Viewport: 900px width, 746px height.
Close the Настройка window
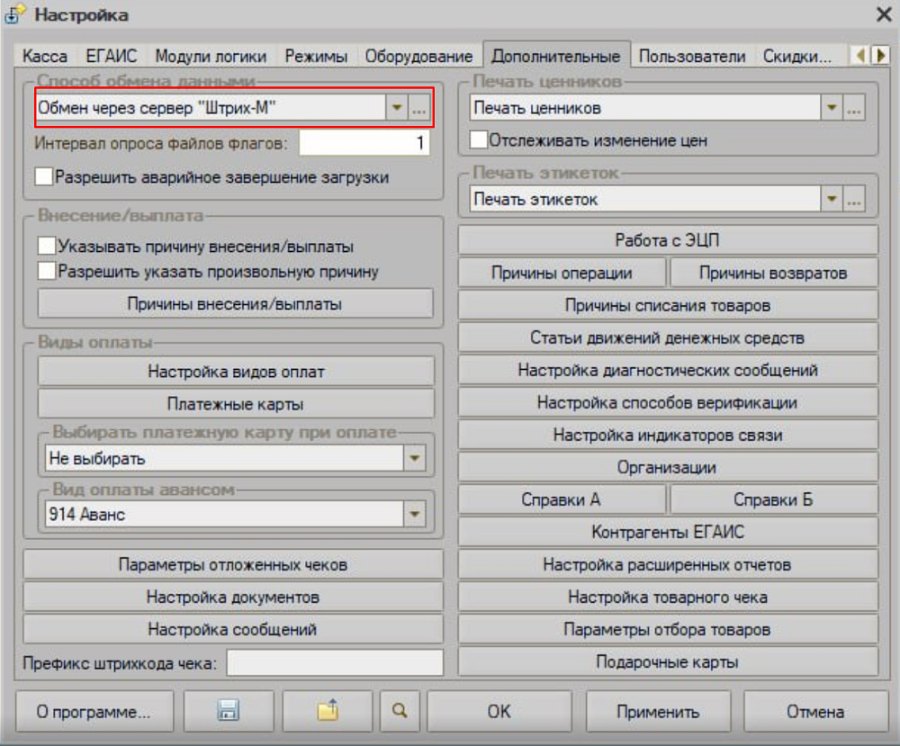[x=884, y=14]
